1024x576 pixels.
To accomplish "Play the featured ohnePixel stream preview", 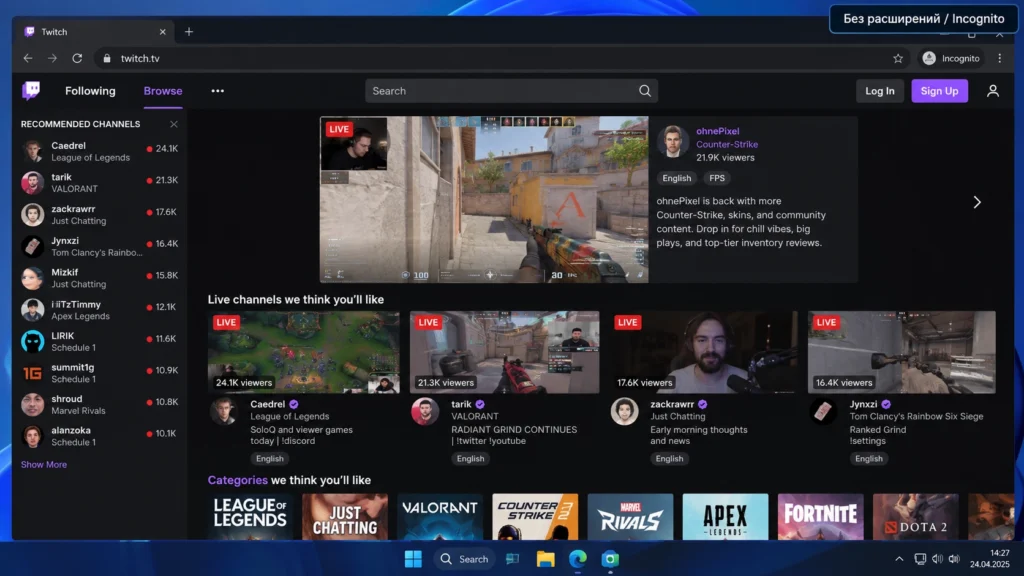I will (x=484, y=199).
